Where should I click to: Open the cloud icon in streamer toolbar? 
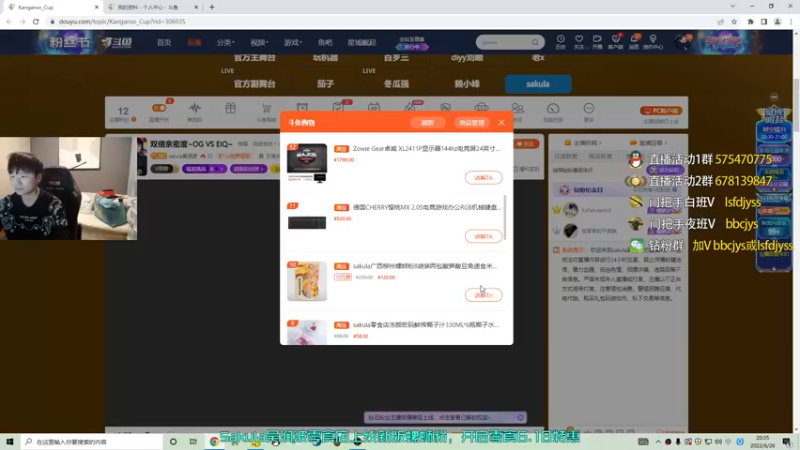click(x=481, y=108)
